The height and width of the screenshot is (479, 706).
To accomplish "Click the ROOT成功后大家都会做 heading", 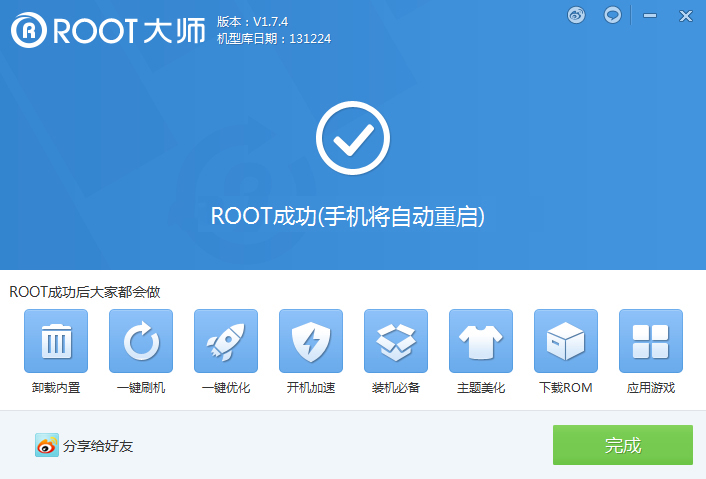I will click(x=85, y=292).
